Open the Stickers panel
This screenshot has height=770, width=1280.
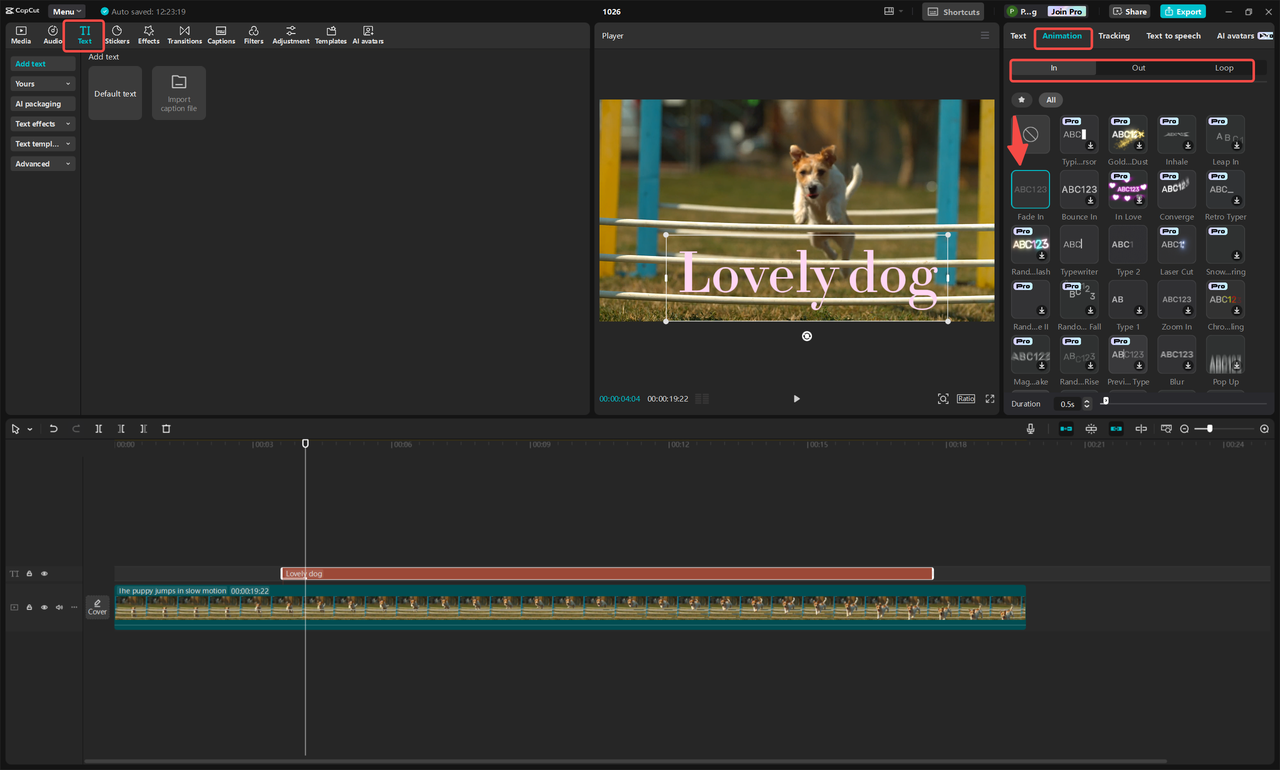(117, 35)
